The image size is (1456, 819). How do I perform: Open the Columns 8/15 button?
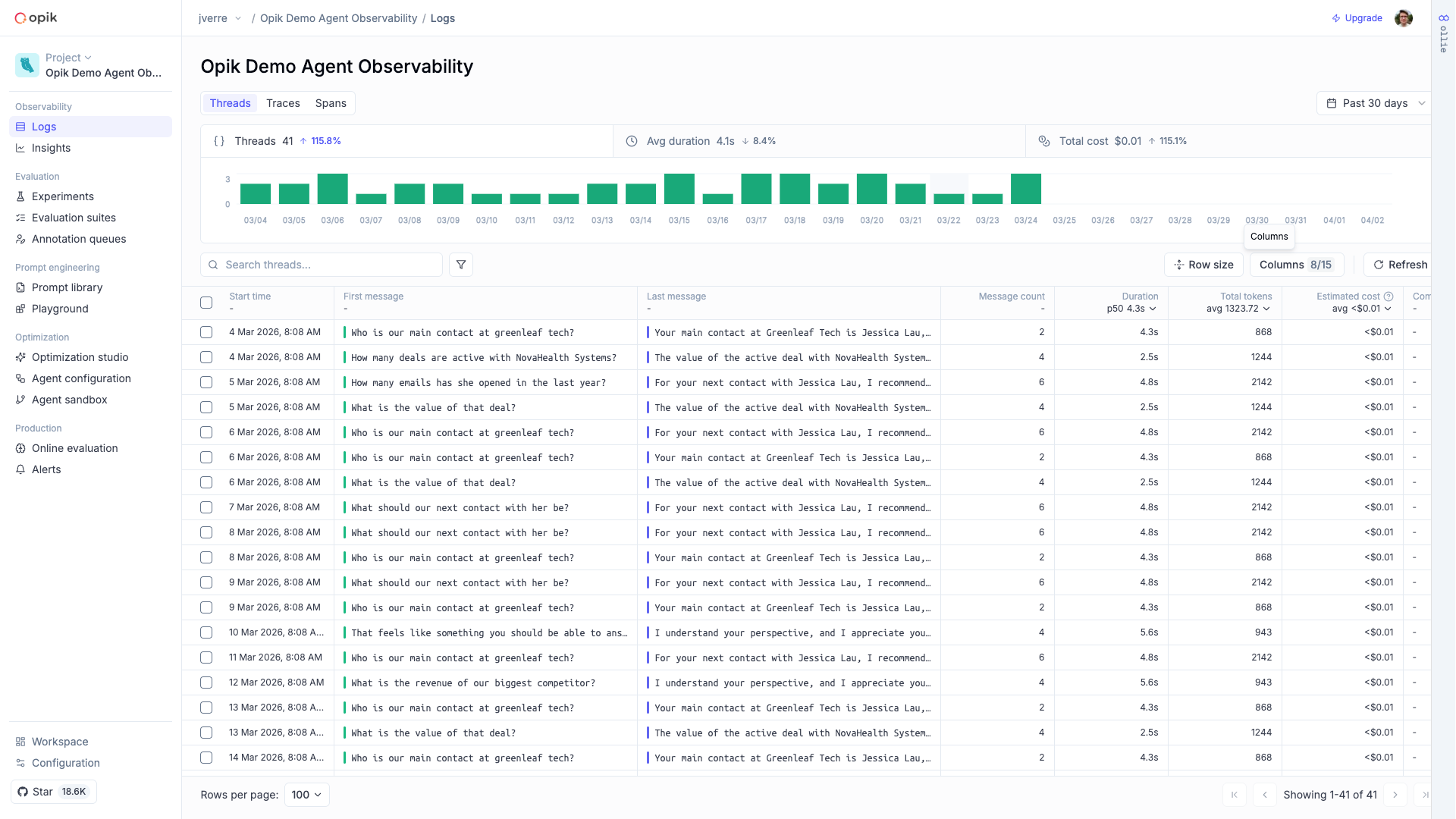(x=1295, y=265)
